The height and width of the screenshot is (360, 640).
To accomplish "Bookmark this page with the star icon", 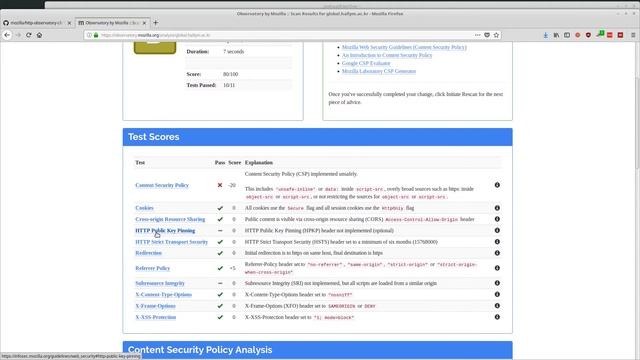I will pyautogui.click(x=496, y=35).
